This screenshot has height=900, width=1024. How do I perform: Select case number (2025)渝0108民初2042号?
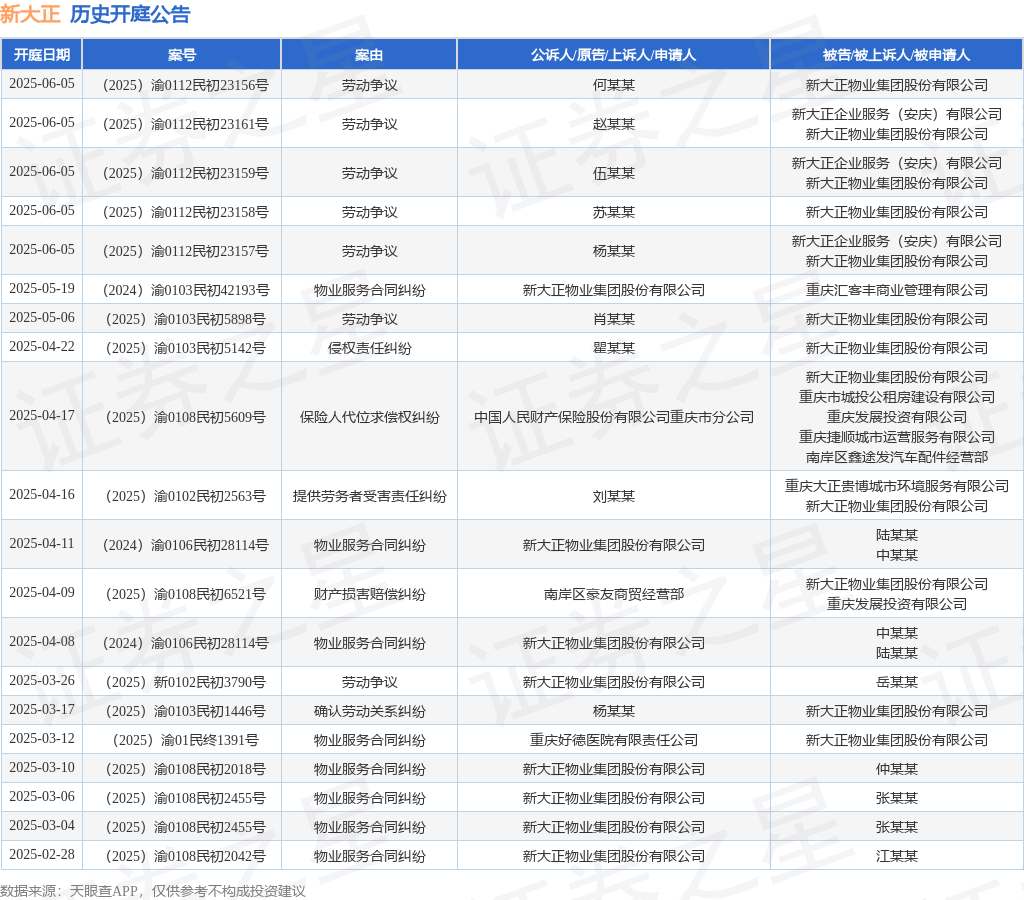coord(185,856)
